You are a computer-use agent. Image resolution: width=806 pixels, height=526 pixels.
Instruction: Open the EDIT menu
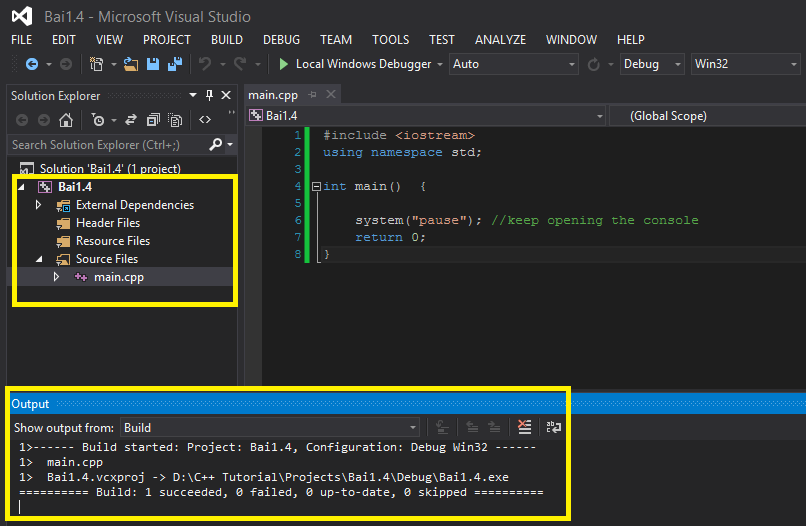tap(64, 40)
